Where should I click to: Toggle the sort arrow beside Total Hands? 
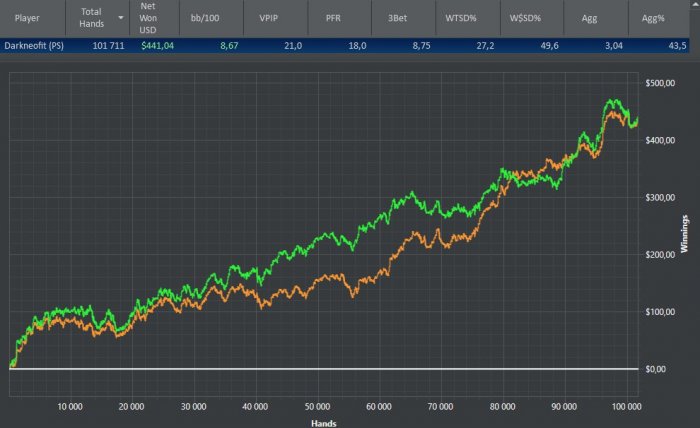[x=121, y=18]
